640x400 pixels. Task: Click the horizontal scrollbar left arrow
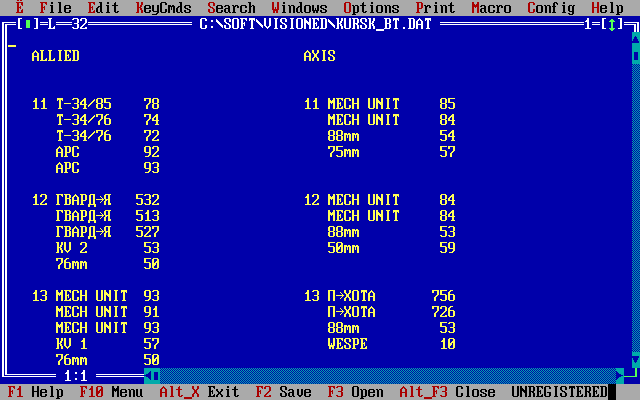coord(148,376)
